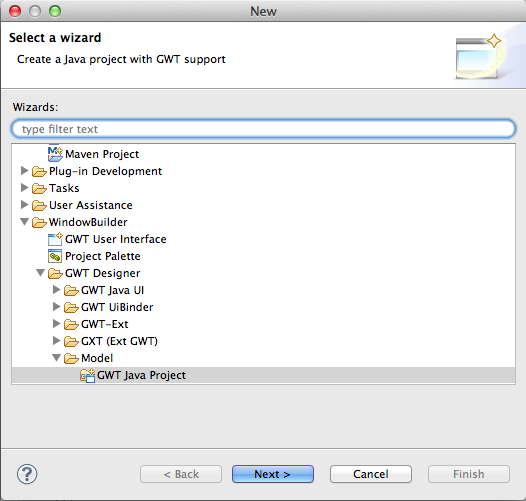Click the Tasks folder icon
Viewport: 526px width, 501px height.
(39, 189)
